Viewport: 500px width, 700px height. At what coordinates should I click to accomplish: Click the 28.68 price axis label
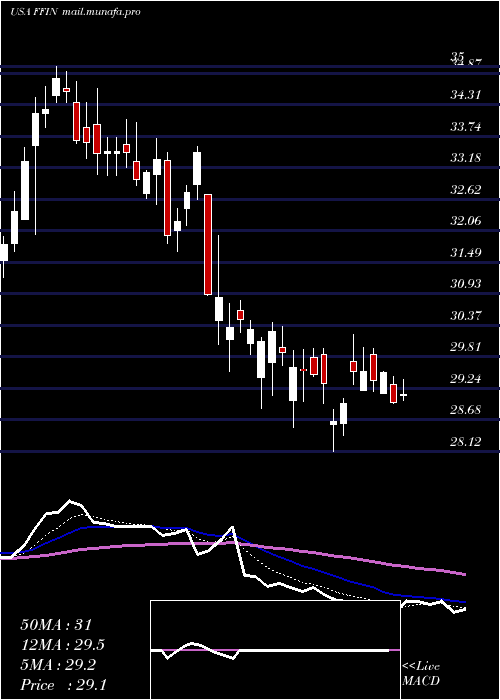click(x=465, y=409)
